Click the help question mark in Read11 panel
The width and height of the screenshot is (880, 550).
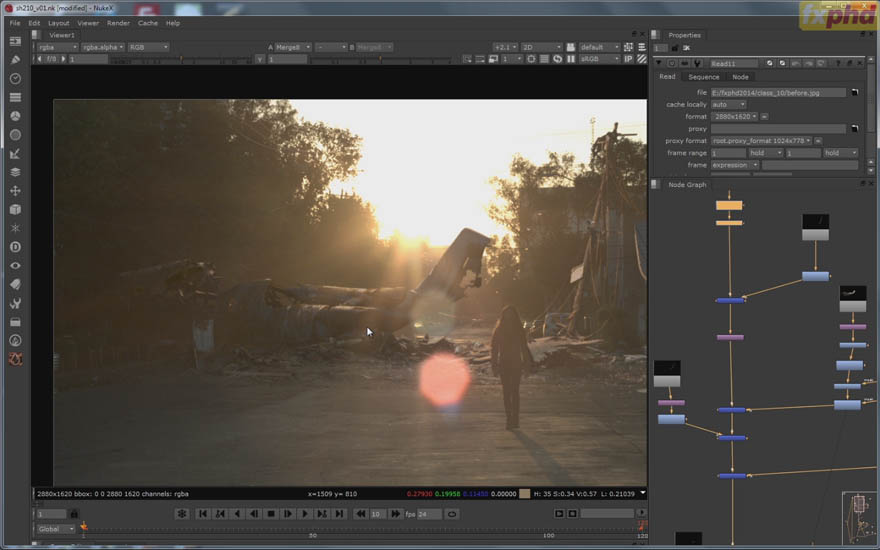838,63
